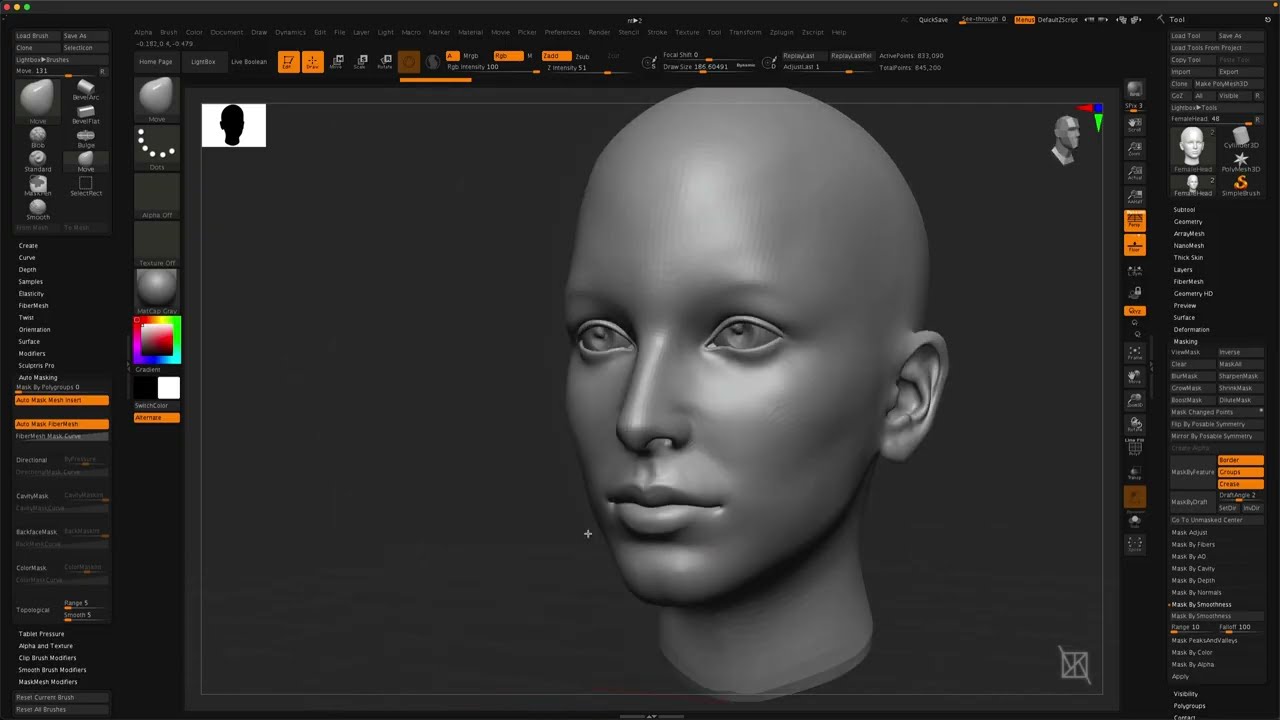
Task: Open the Alpha Off picker
Action: (x=157, y=197)
